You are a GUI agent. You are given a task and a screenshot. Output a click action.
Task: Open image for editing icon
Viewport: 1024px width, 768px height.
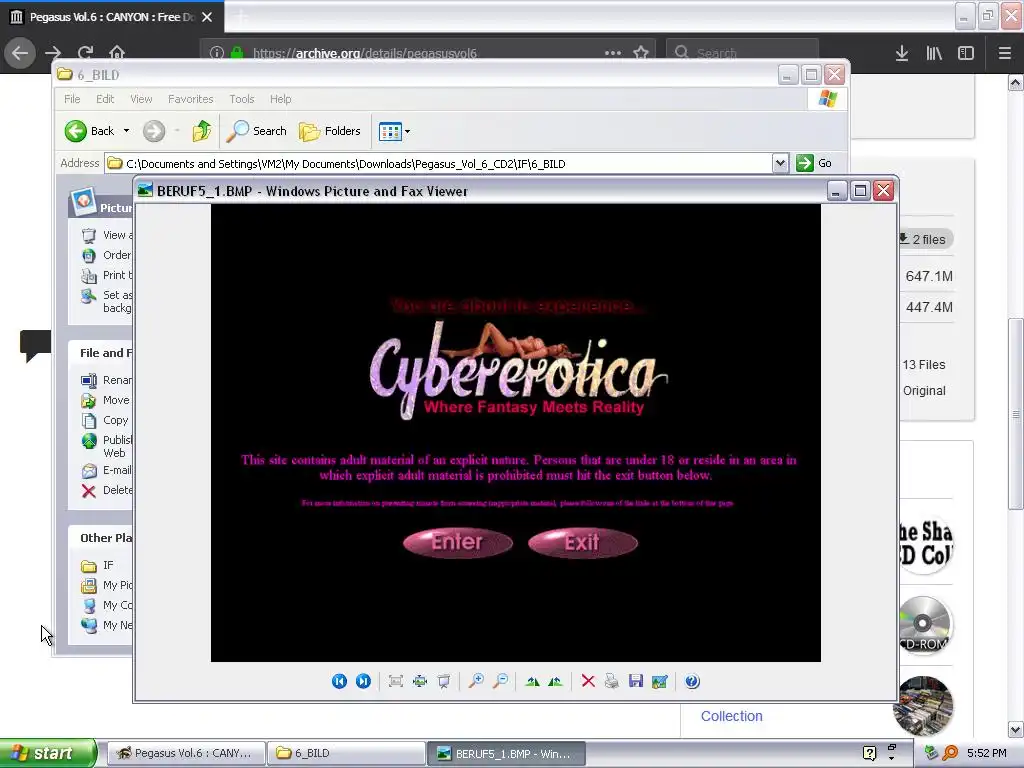(660, 681)
